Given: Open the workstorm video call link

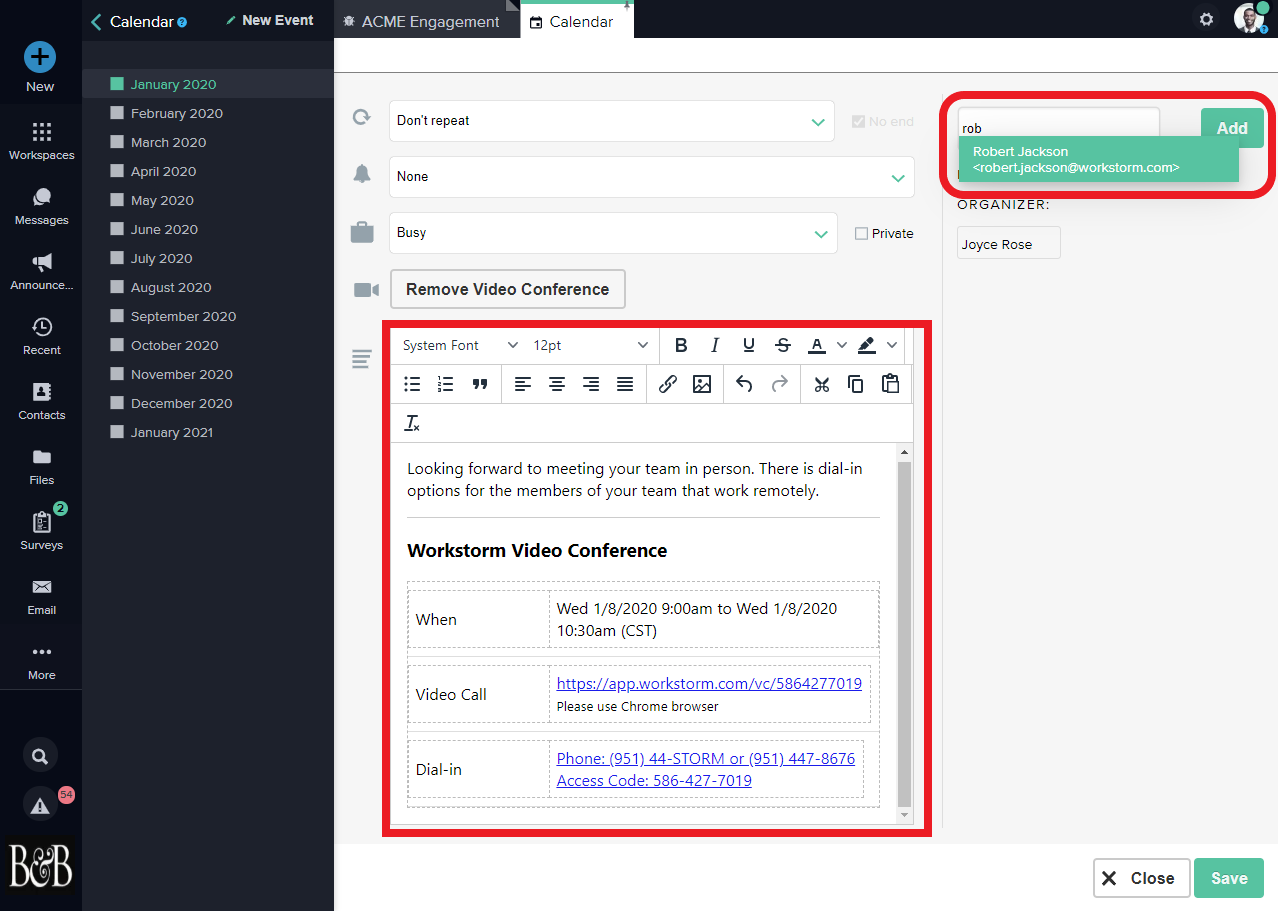Looking at the screenshot, I should click(709, 684).
